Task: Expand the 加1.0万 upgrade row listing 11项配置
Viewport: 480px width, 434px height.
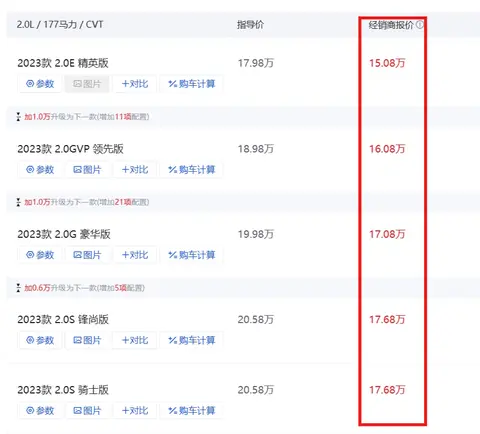Action: [x=83, y=117]
